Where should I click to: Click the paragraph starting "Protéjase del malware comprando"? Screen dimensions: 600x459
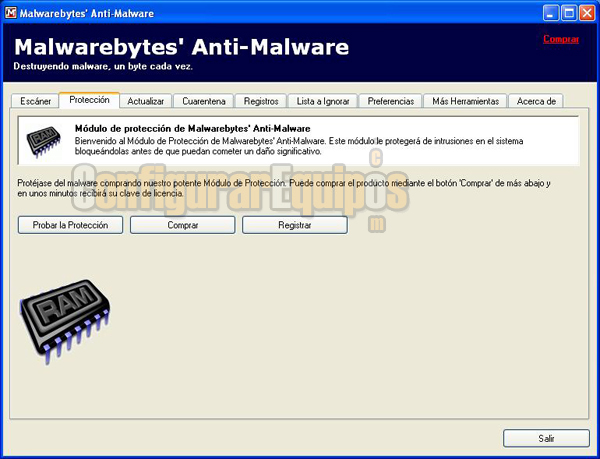click(284, 188)
